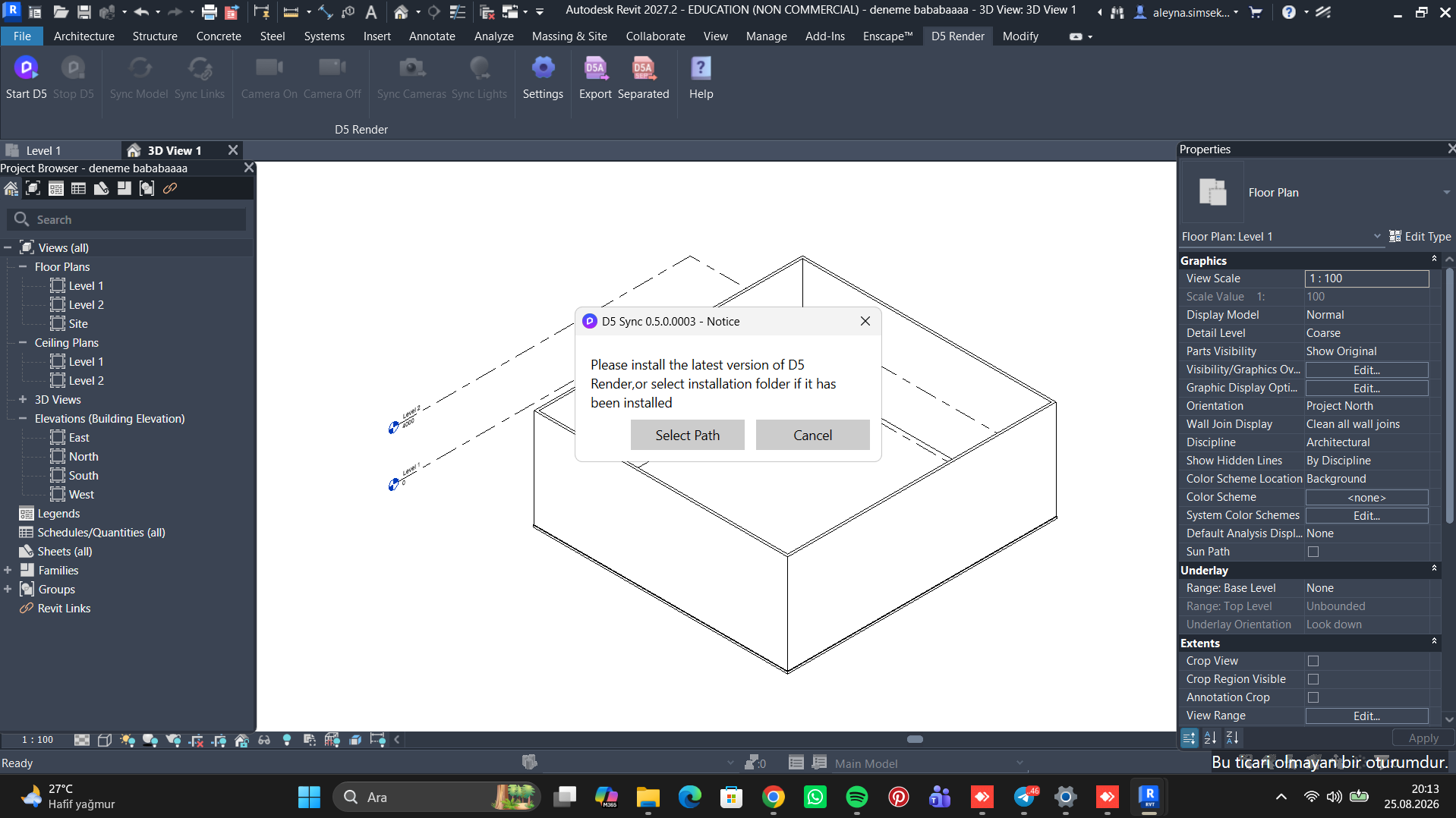This screenshot has height=818, width=1456.
Task: Click the Sheets icon in Project Browser toolbar
Action: pyautogui.click(x=102, y=188)
